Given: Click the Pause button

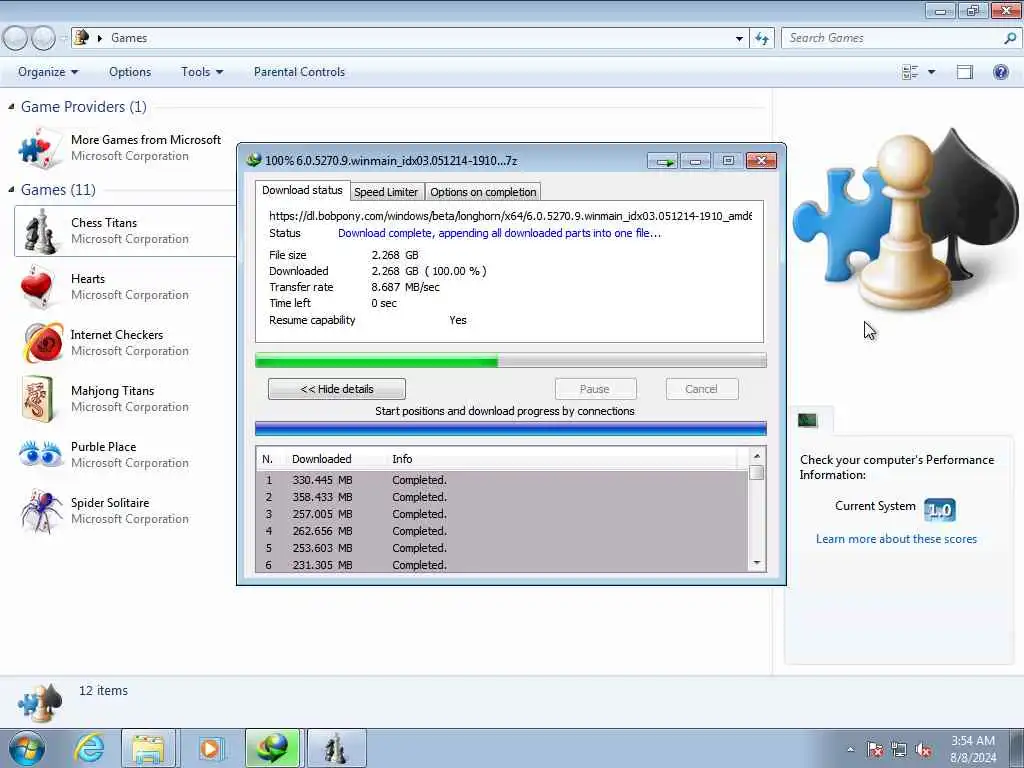Looking at the screenshot, I should [x=596, y=389].
